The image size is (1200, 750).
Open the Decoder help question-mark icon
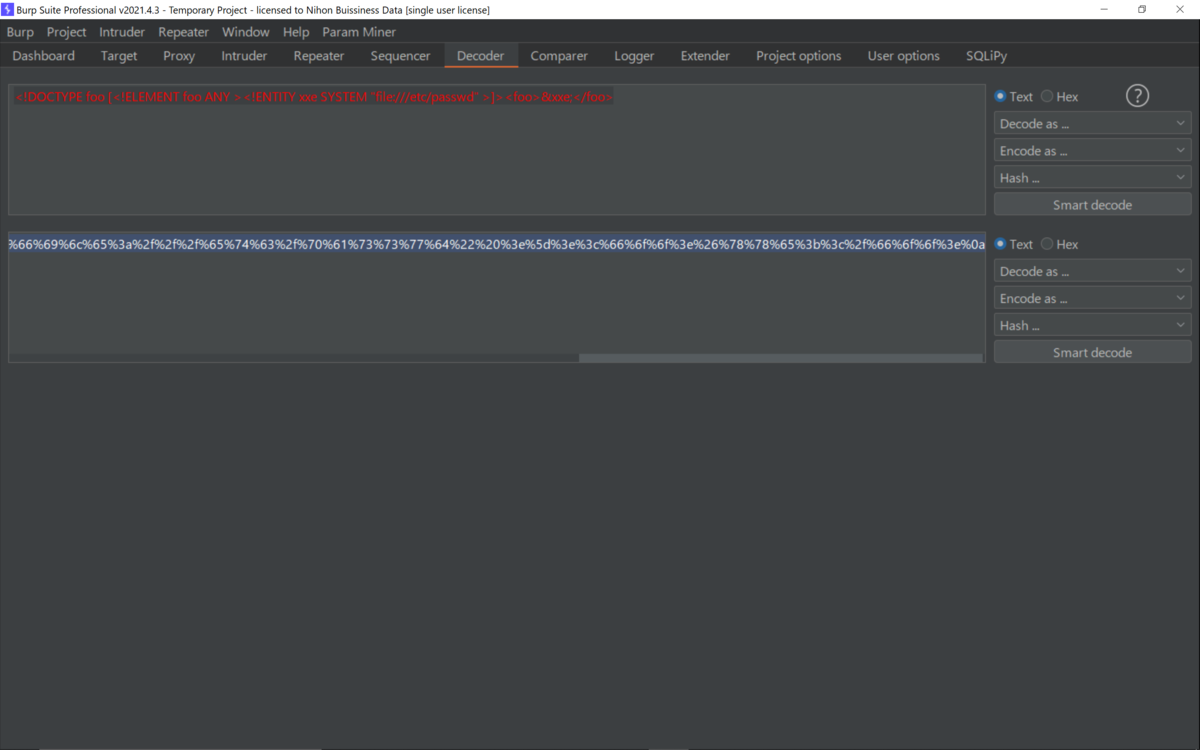1137,96
